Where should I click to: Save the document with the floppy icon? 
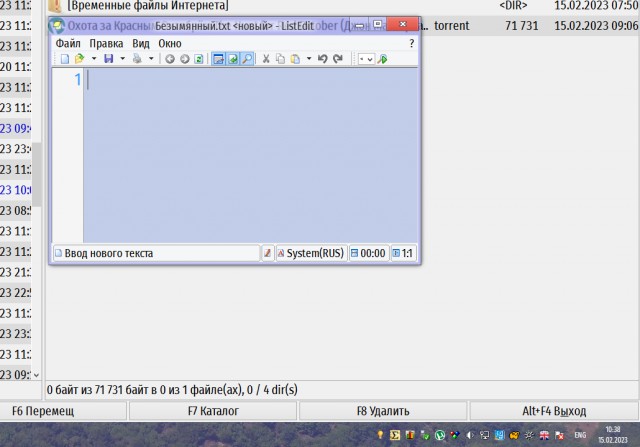pyautogui.click(x=109, y=59)
